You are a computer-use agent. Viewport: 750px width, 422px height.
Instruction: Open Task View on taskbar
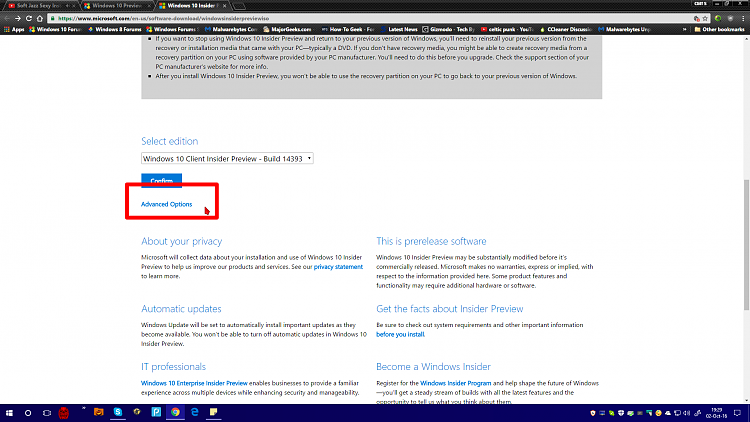47,412
